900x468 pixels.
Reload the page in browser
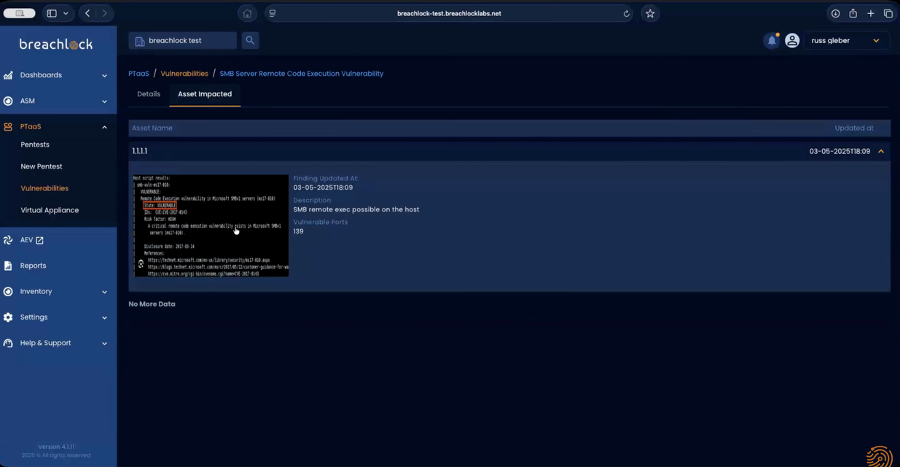coord(626,13)
